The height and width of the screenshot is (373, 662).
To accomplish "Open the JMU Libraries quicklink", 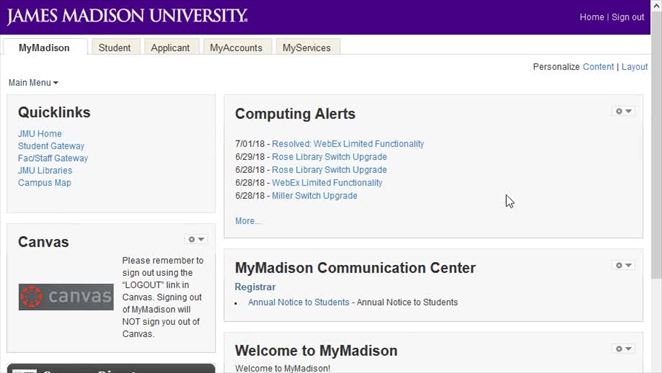I will point(45,171).
